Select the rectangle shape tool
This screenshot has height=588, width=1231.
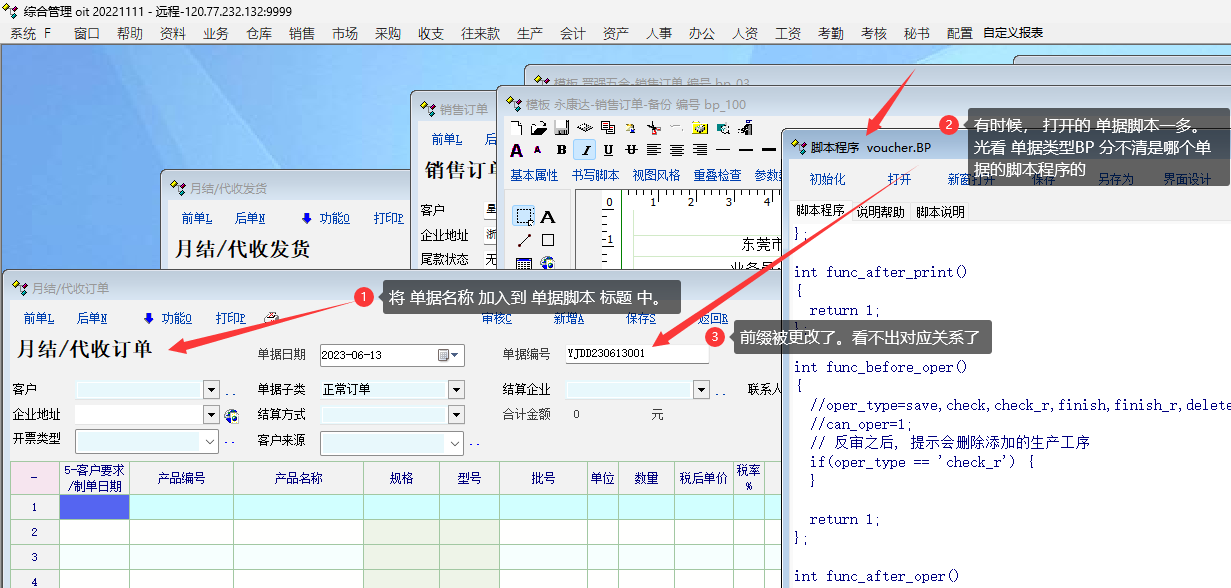tap(548, 240)
